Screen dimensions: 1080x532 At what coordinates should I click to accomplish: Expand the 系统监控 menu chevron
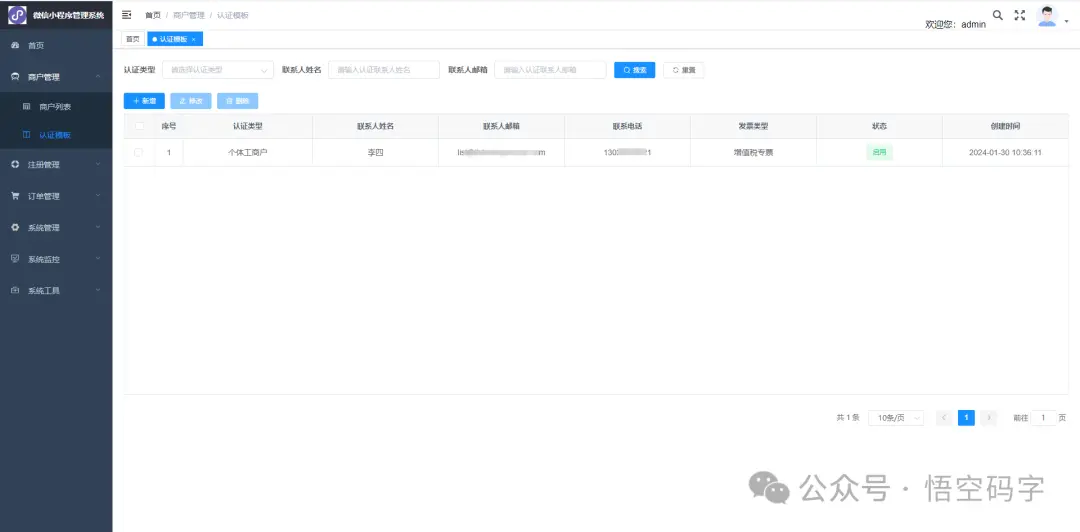coord(98,258)
